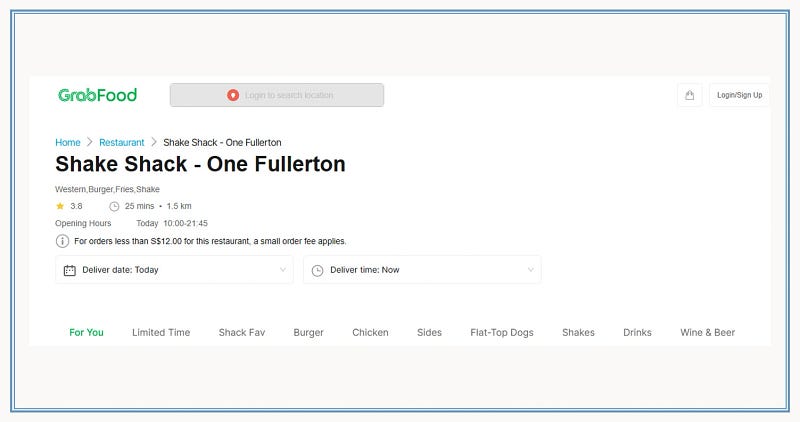Open the Burger category tab
This screenshot has height=422, width=800.
[x=308, y=333]
